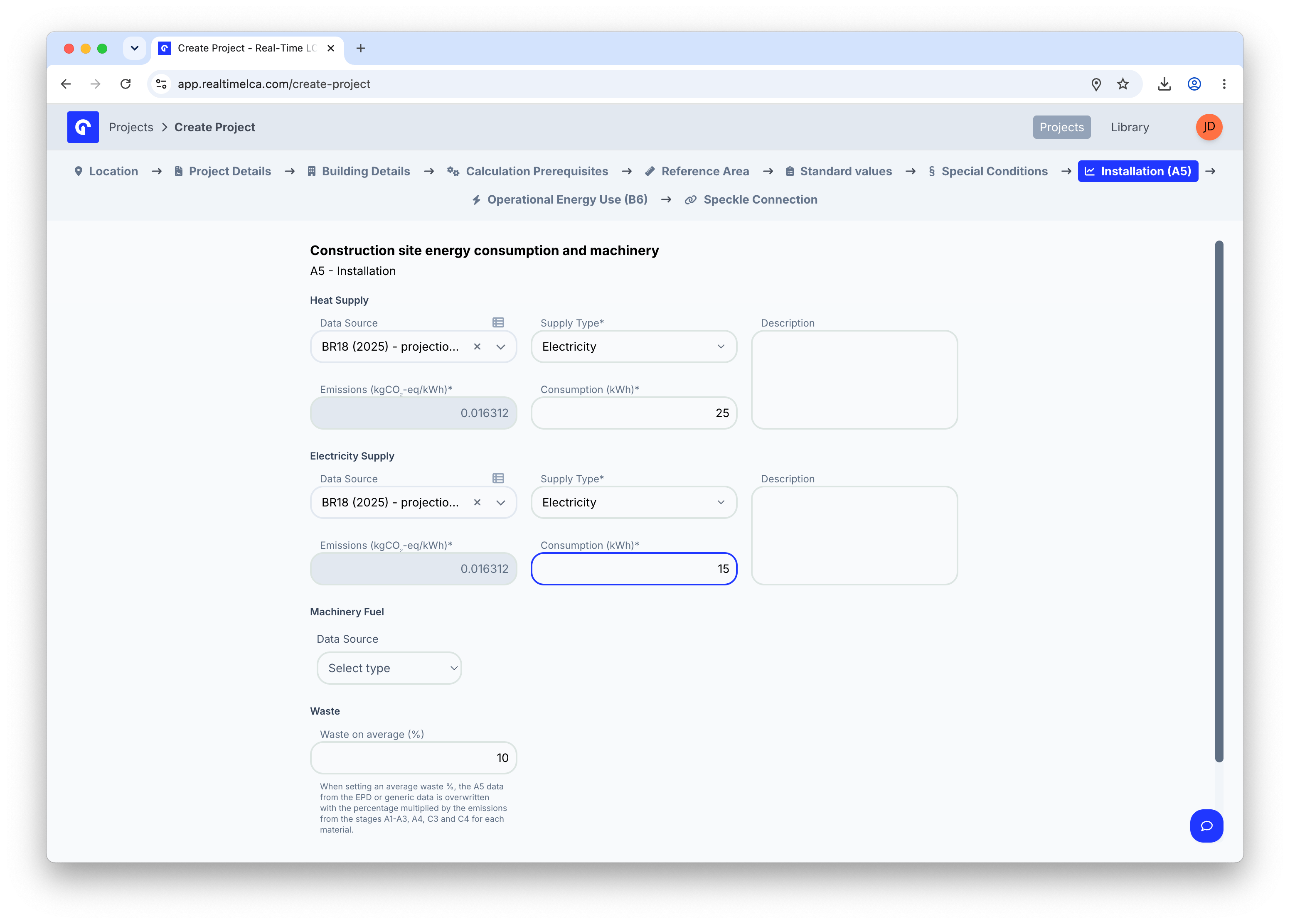Click the browser address bar URL
This screenshot has width=1290, height=924.
click(273, 84)
